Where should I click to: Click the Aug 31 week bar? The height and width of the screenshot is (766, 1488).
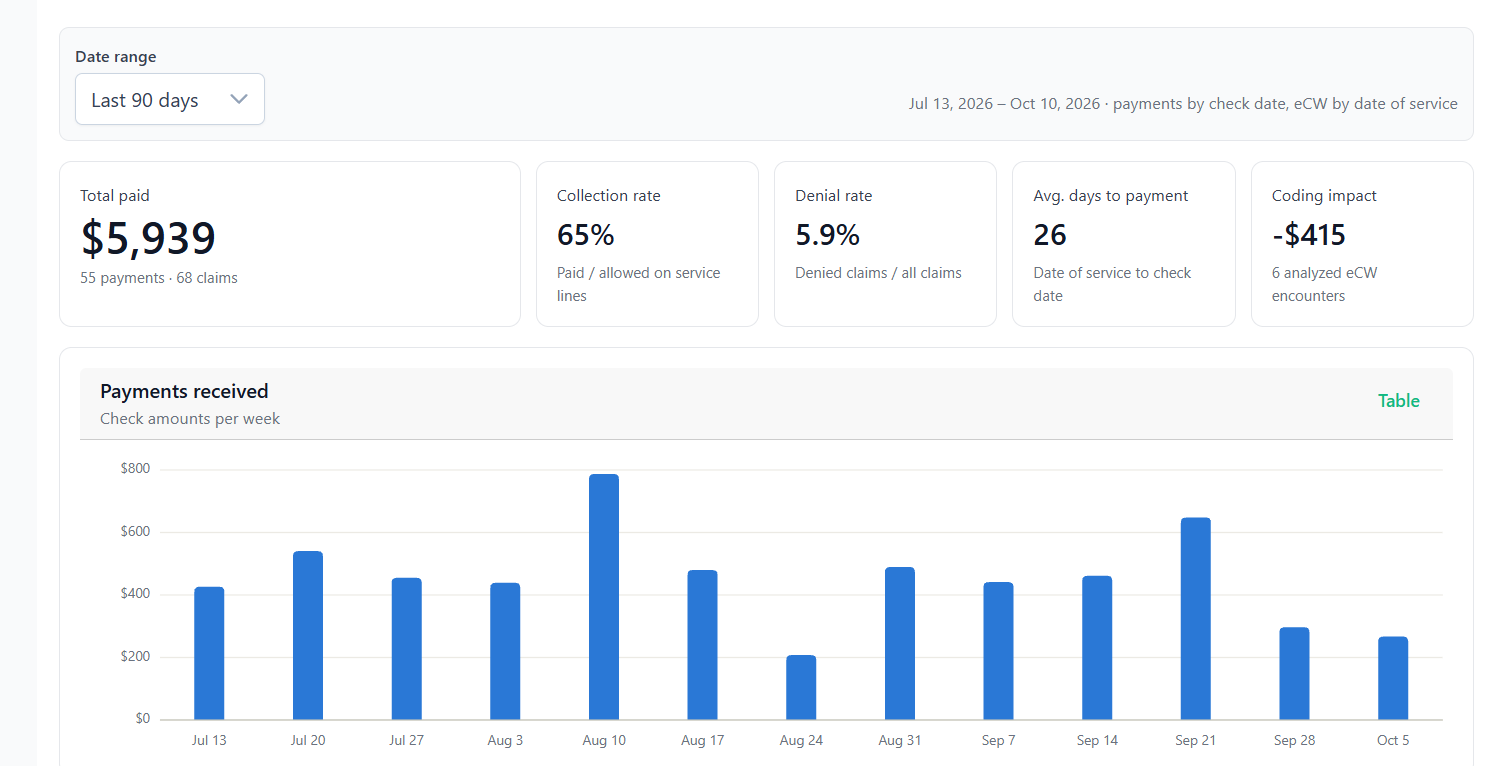tap(900, 643)
